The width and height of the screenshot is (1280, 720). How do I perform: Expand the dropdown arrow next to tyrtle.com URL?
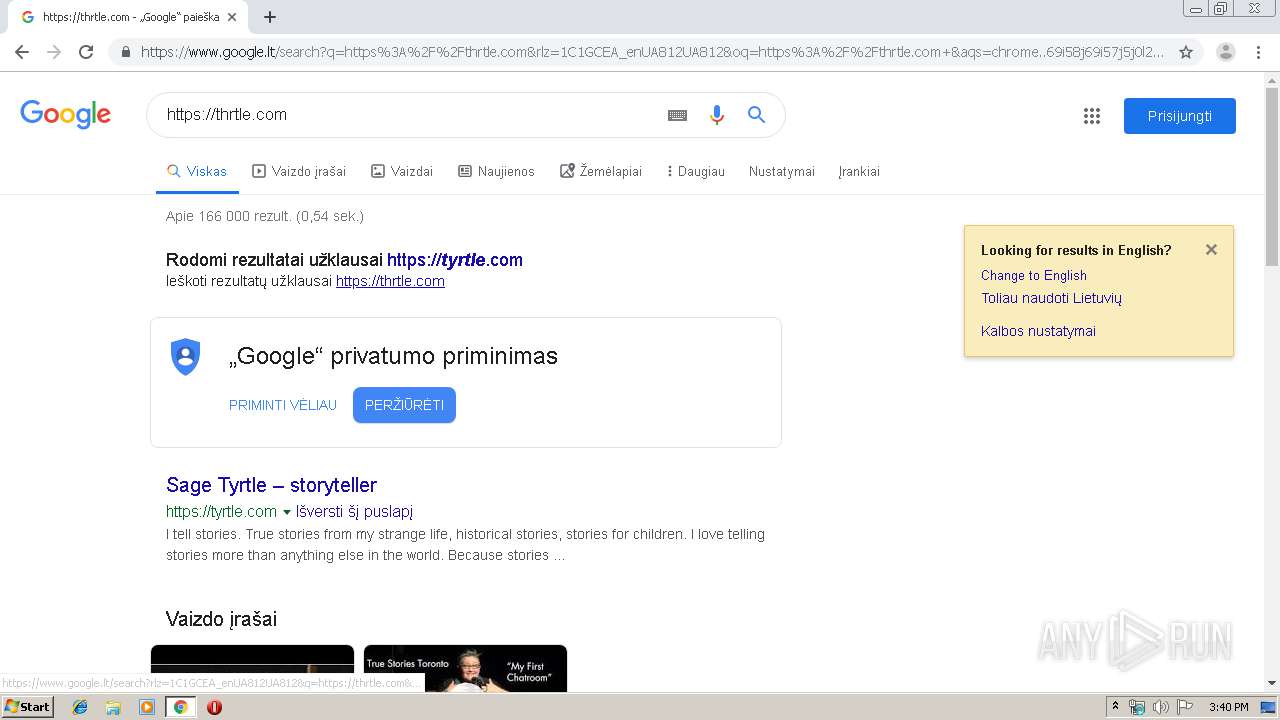tap(287, 512)
